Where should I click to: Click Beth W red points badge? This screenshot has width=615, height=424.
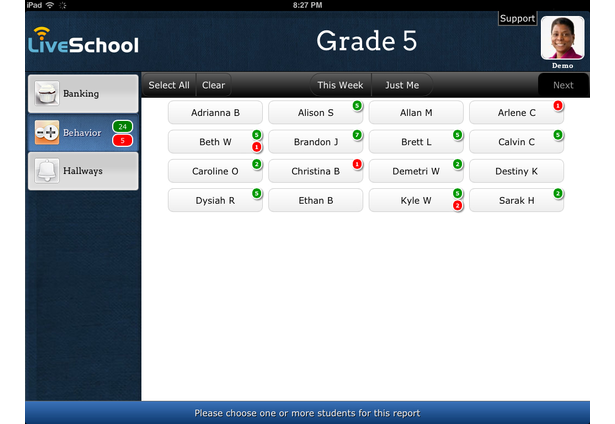[257, 147]
